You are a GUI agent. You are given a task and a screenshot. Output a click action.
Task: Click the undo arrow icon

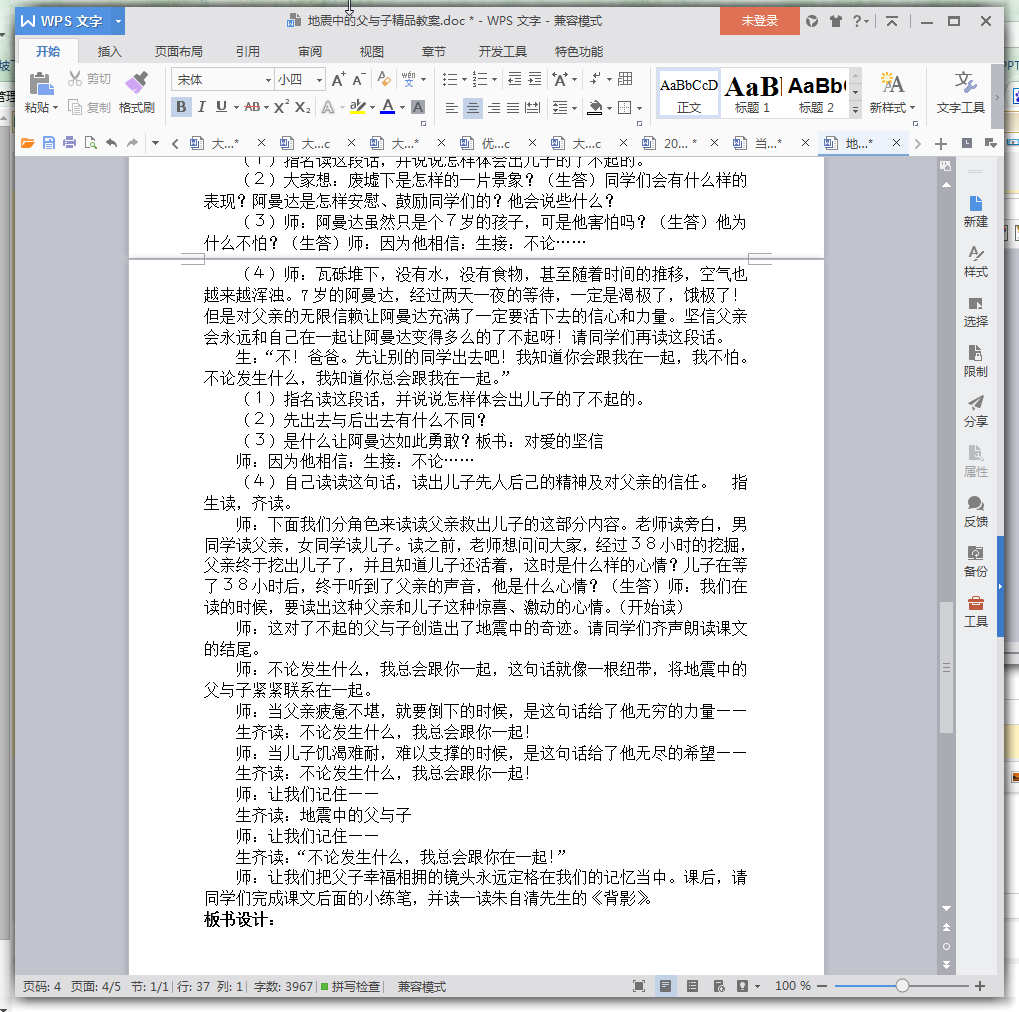[112, 143]
